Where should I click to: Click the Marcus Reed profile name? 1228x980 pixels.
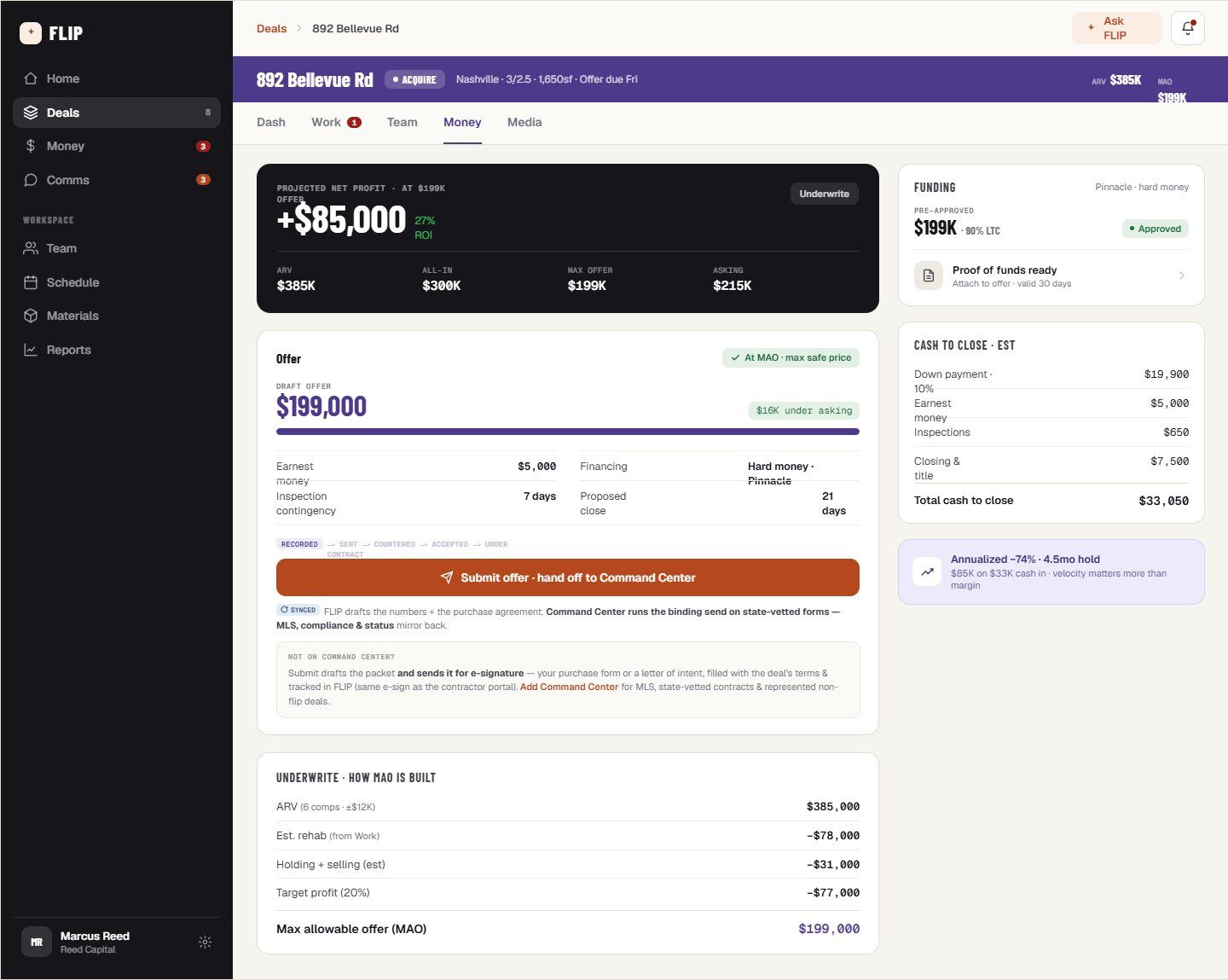point(95,936)
